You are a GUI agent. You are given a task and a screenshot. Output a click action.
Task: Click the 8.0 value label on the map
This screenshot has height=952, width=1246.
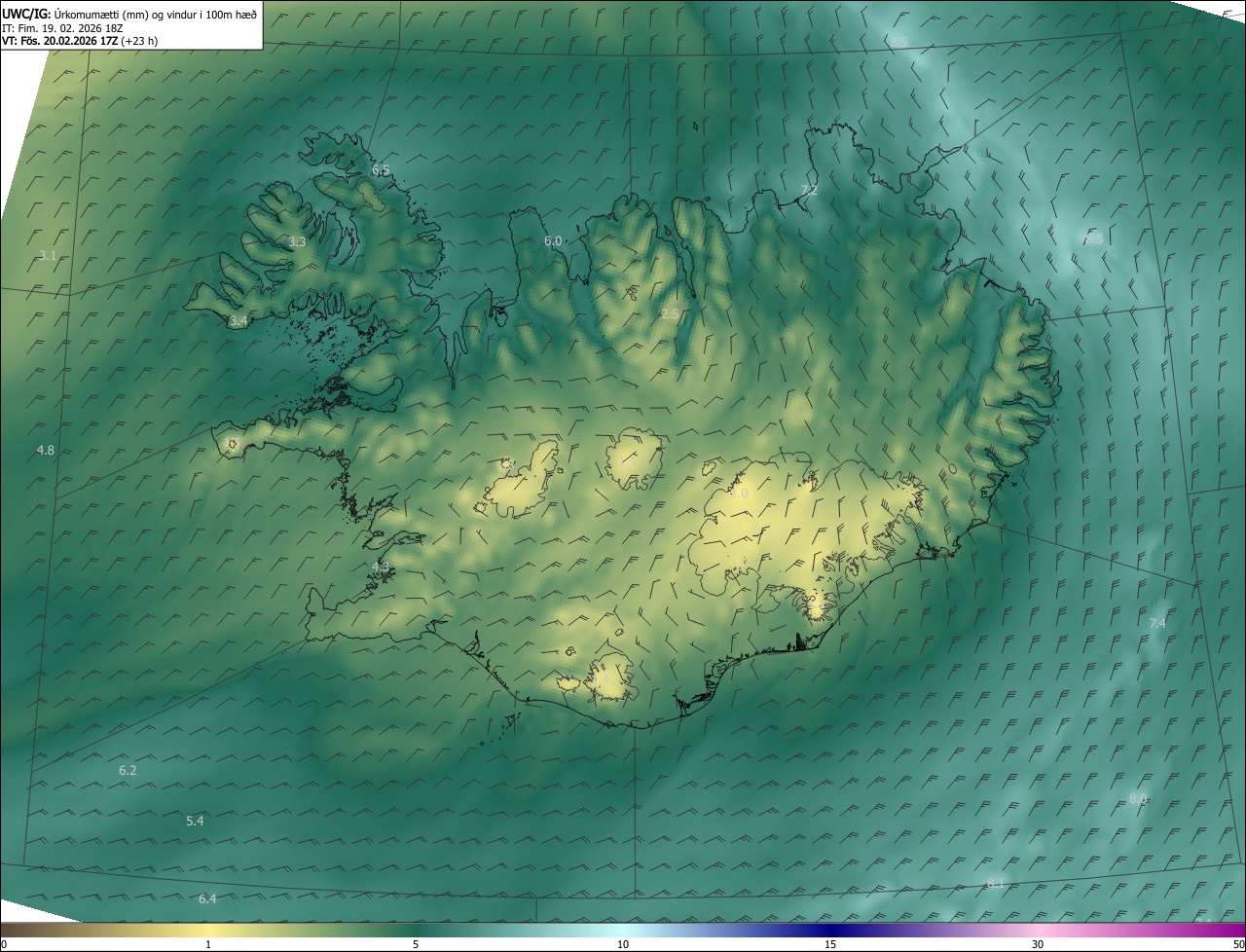point(1138,799)
